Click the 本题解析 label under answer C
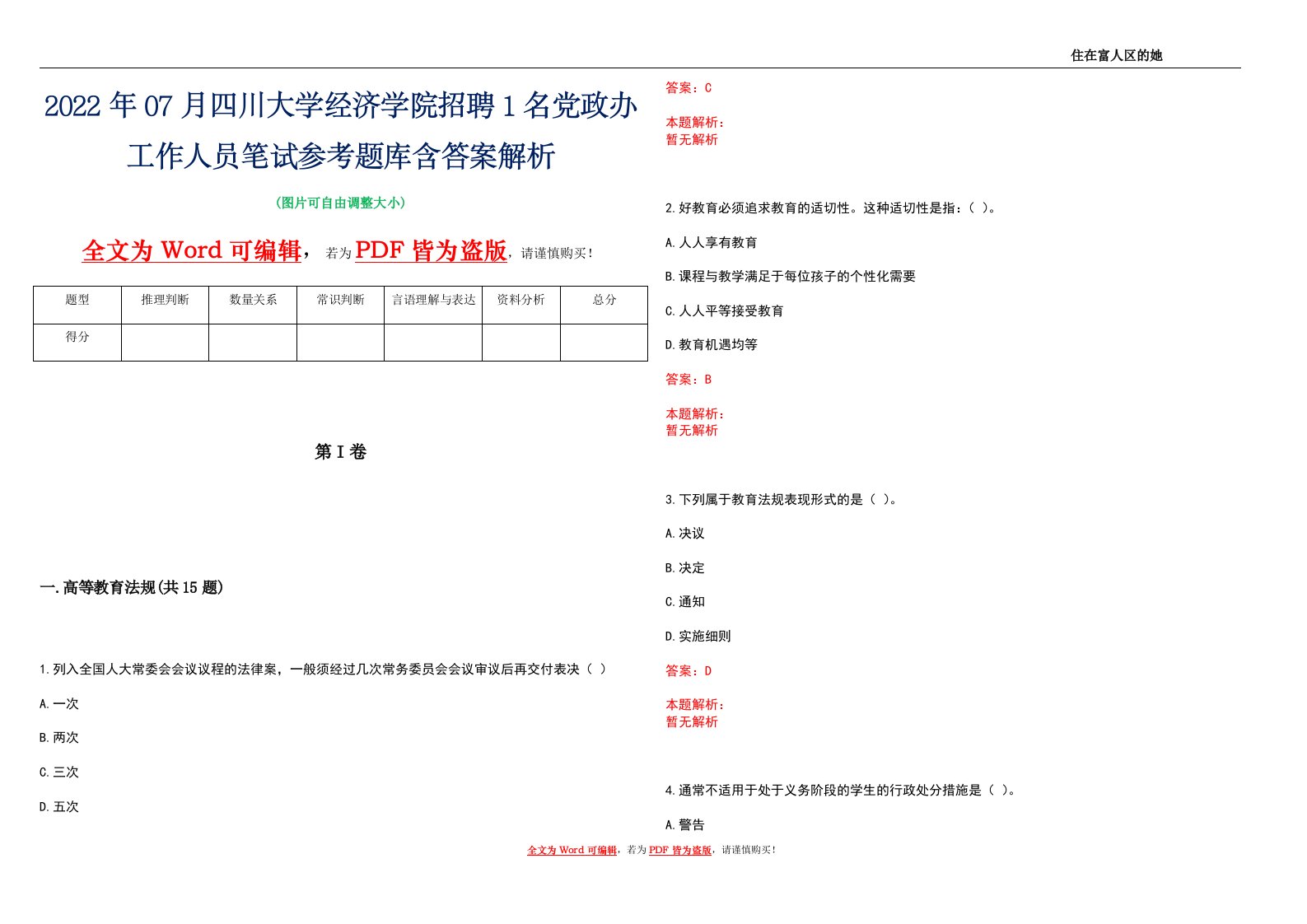 [695, 123]
